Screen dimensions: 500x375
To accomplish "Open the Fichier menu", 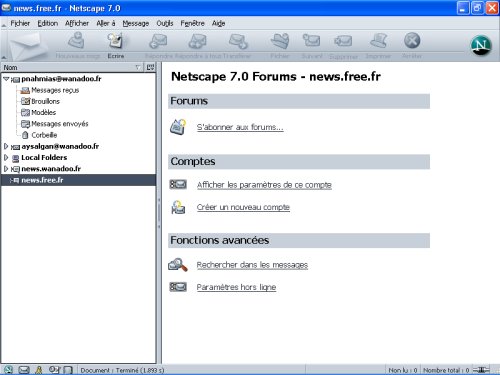I will tap(20, 23).
